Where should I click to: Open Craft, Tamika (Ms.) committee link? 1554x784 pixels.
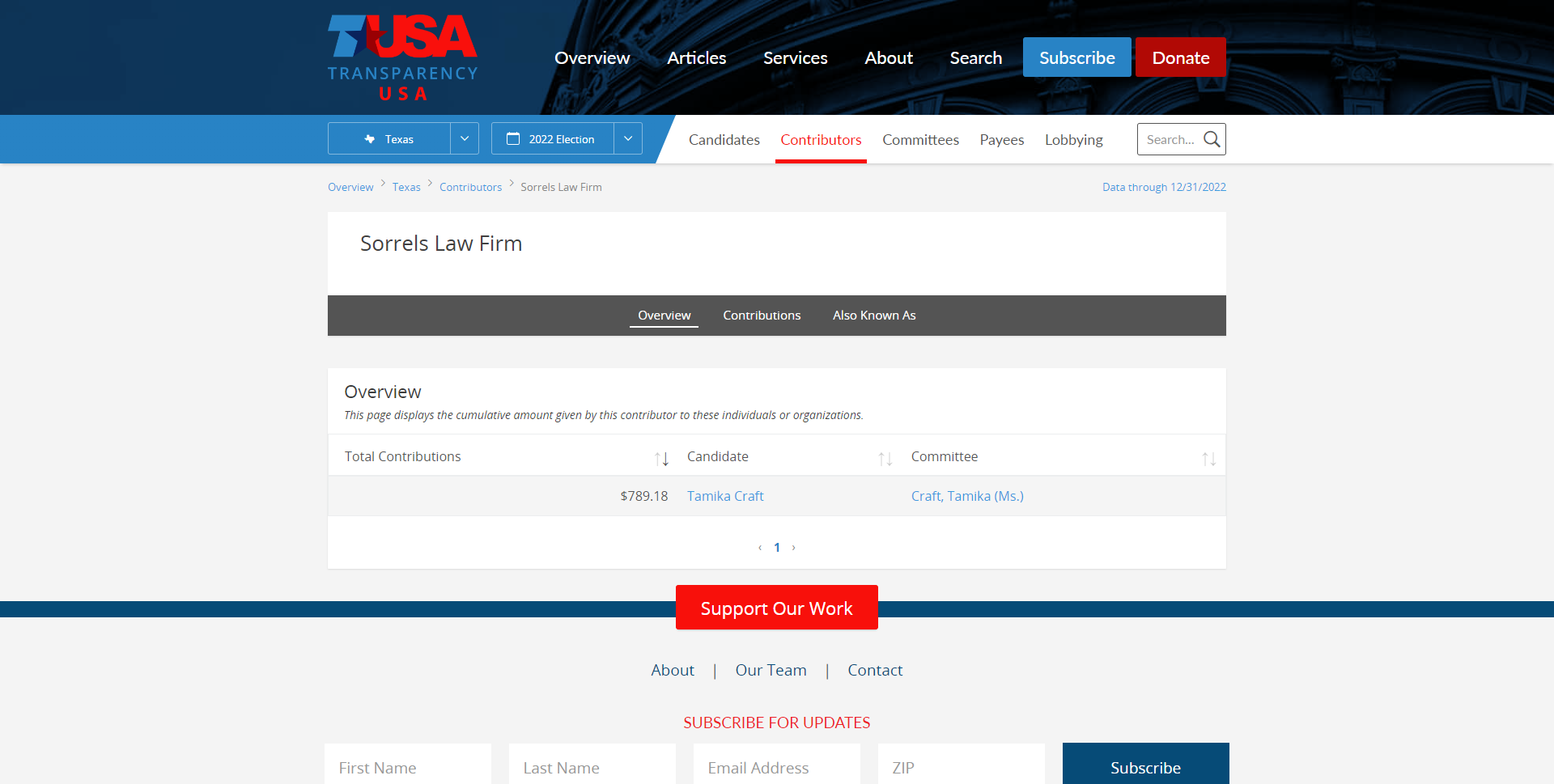pyautogui.click(x=967, y=496)
